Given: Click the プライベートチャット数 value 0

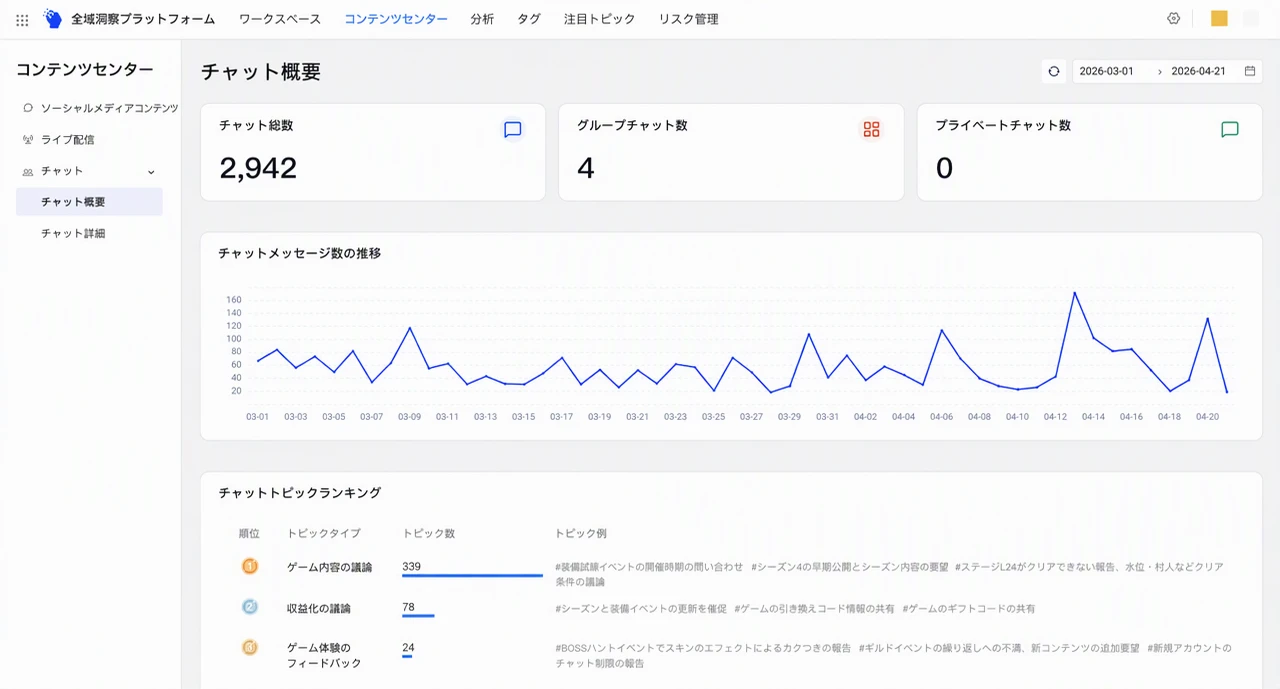Looking at the screenshot, I should tap(944, 168).
